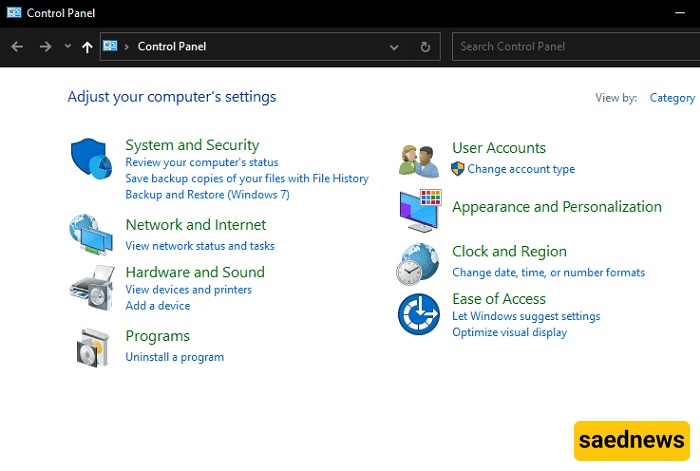Image resolution: width=700 pixels, height=471 pixels.
Task: Open Programs category heading
Action: point(158,336)
